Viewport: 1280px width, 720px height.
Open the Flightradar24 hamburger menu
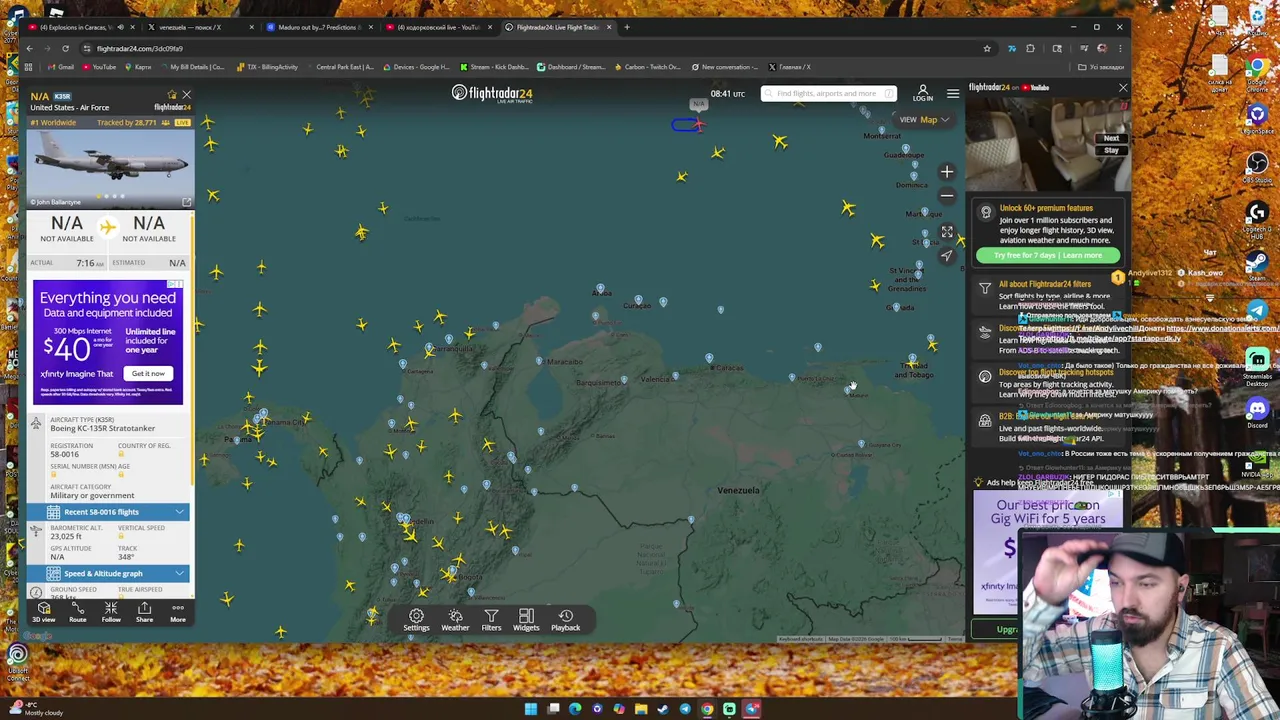953,94
